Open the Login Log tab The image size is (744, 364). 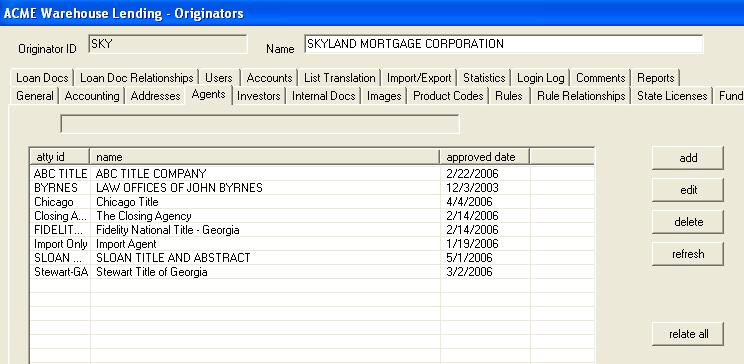pos(541,78)
